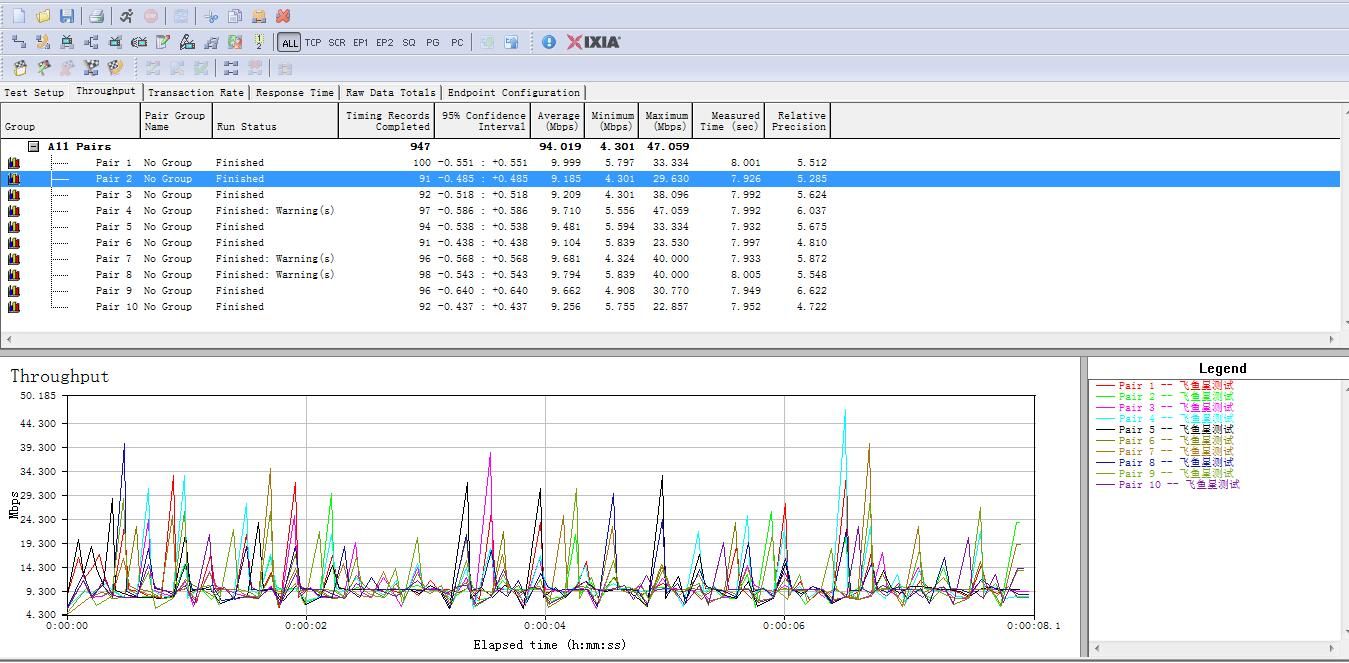Click Pair 4 'Finished: Warning(s)' status
This screenshot has height=663, width=1349.
click(275, 211)
